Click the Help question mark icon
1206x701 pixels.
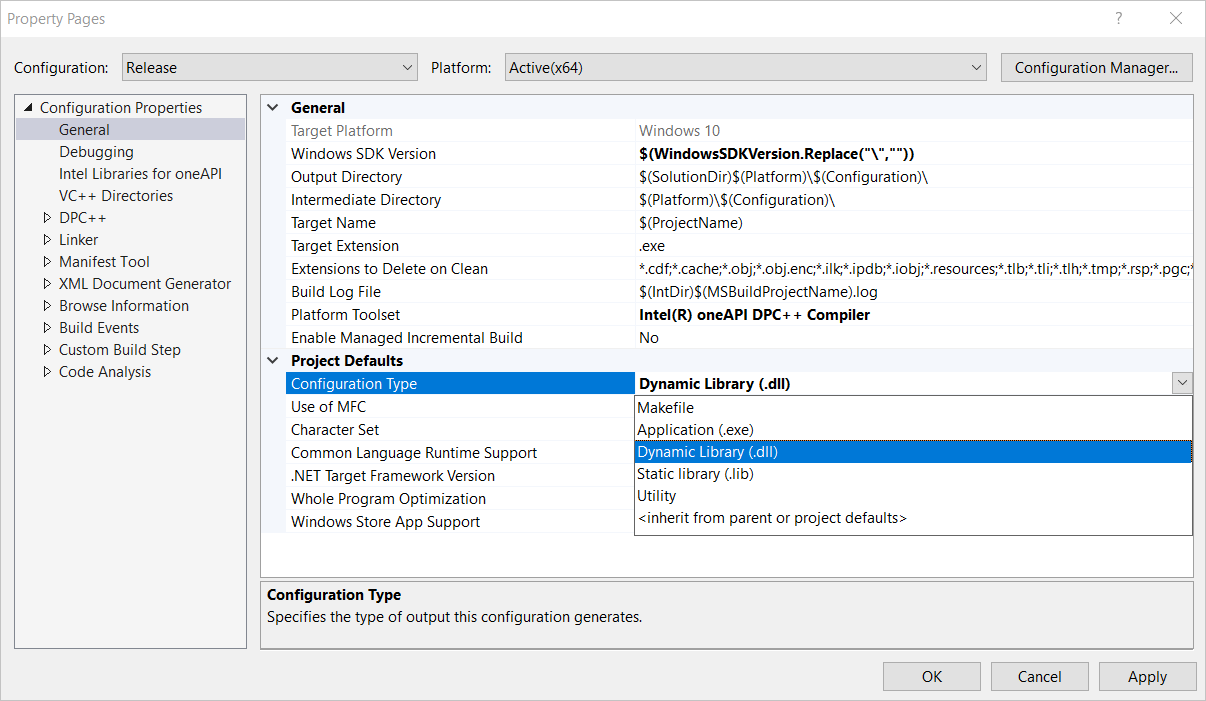[1117, 18]
